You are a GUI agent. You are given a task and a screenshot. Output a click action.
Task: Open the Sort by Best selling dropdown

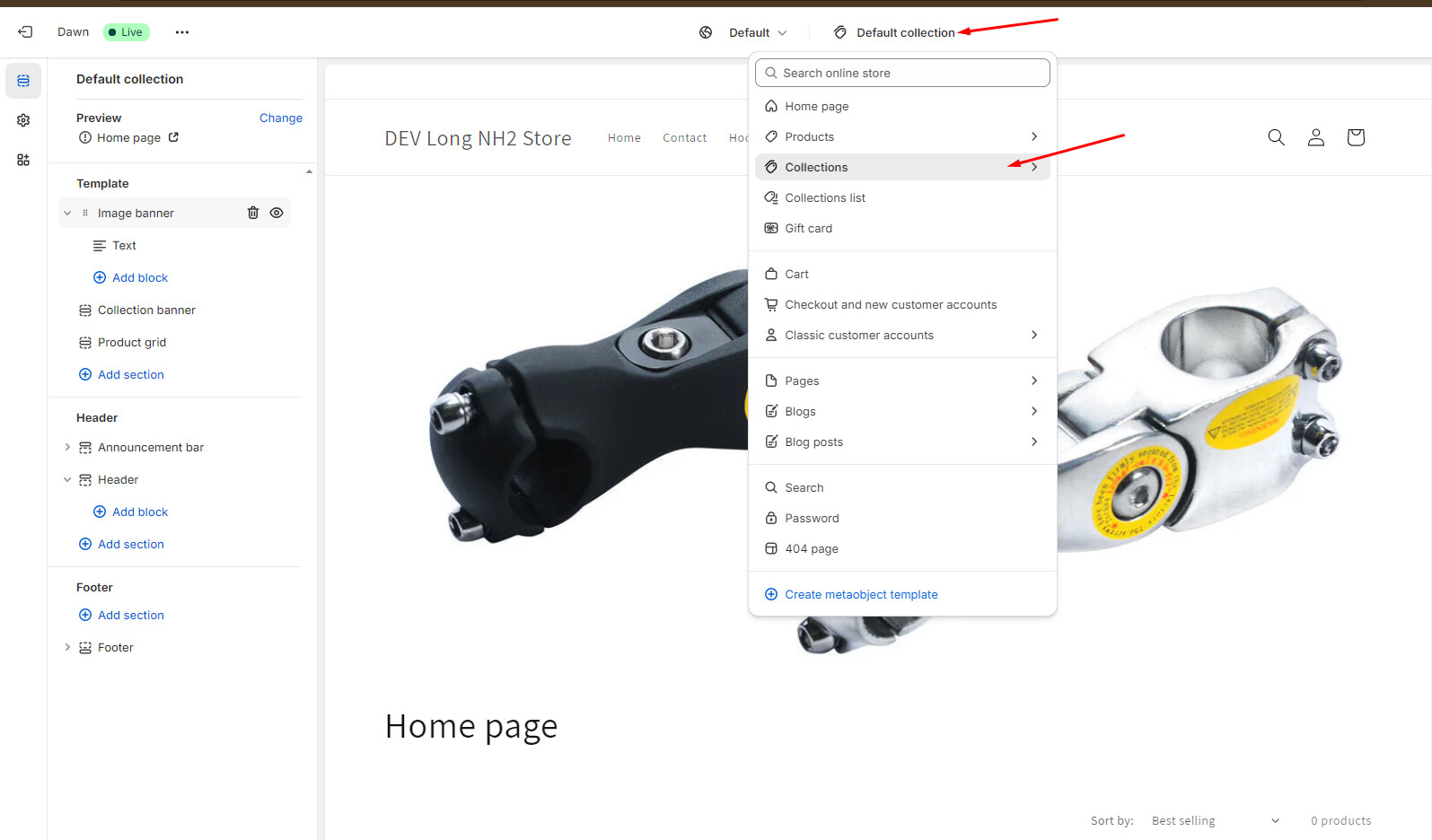click(x=1216, y=820)
